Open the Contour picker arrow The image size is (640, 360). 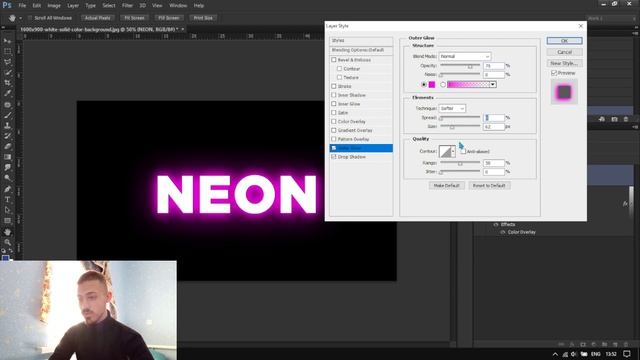(453, 151)
